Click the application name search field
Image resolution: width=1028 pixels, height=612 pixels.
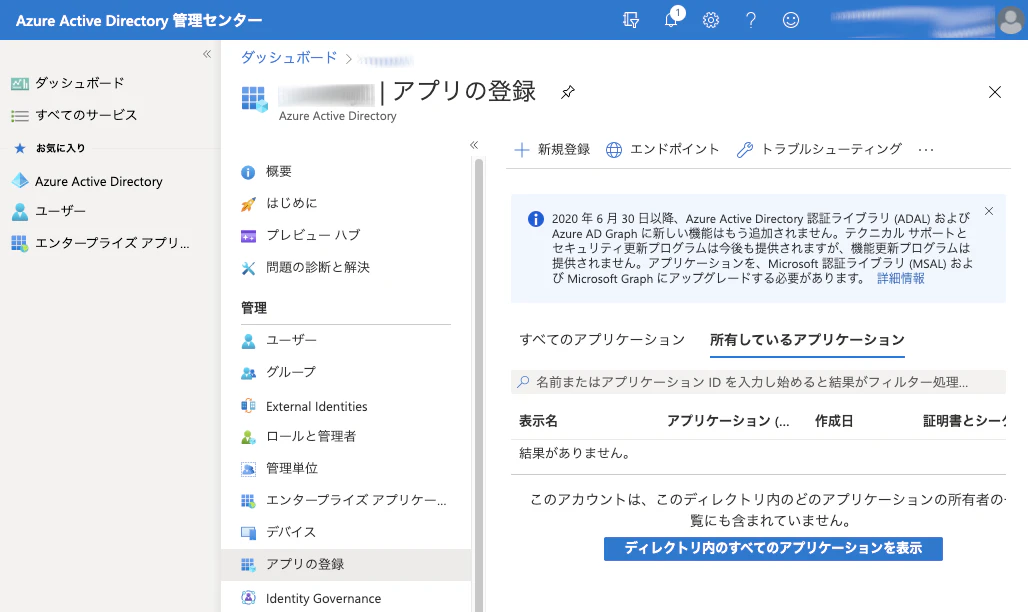pos(758,382)
